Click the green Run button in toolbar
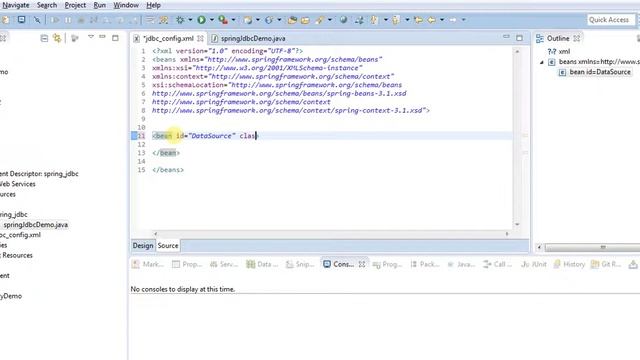The image size is (640, 360). tap(201, 20)
